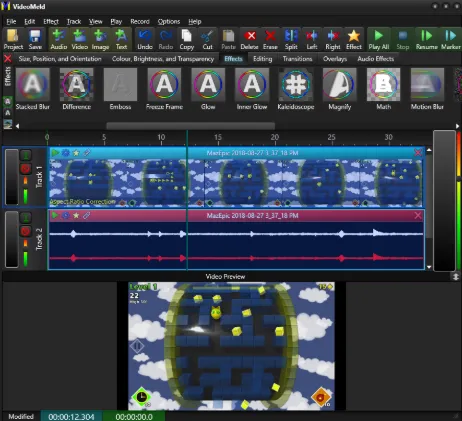Stop playback with the Stop button
The height and width of the screenshot is (421, 462).
pyautogui.click(x=403, y=40)
